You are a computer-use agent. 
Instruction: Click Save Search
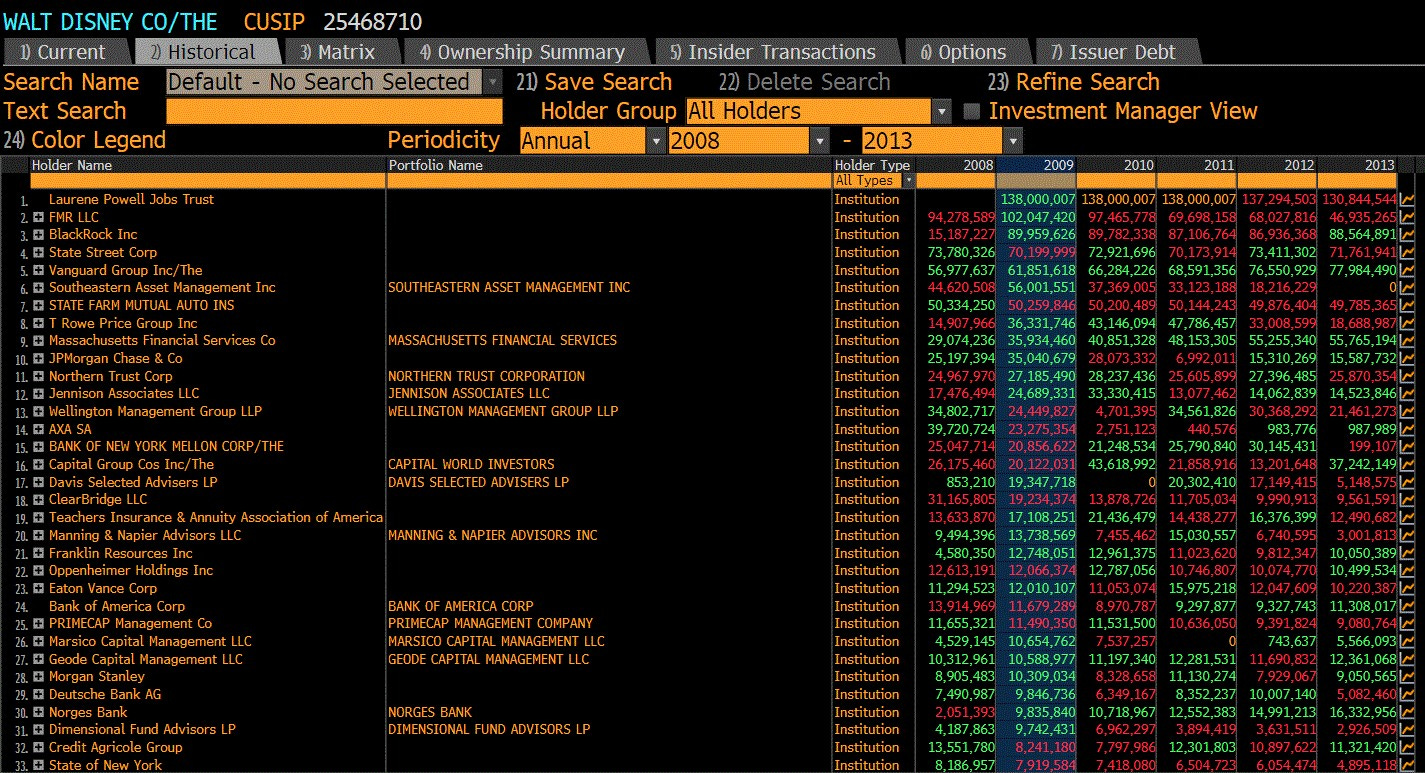(594, 82)
